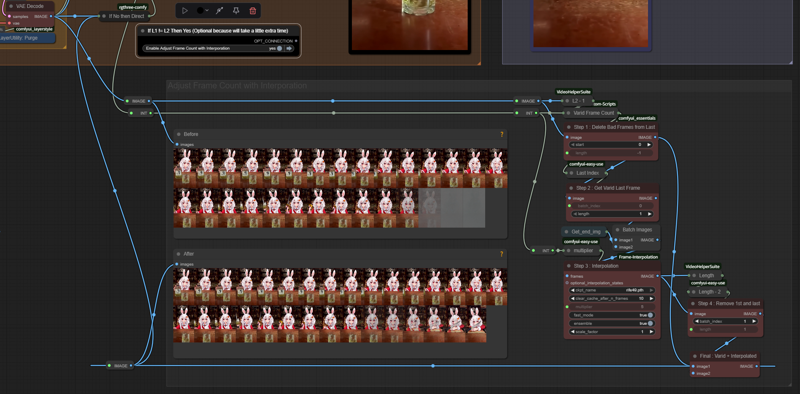Click the Frame-Interpolation badge label

[x=638, y=257]
